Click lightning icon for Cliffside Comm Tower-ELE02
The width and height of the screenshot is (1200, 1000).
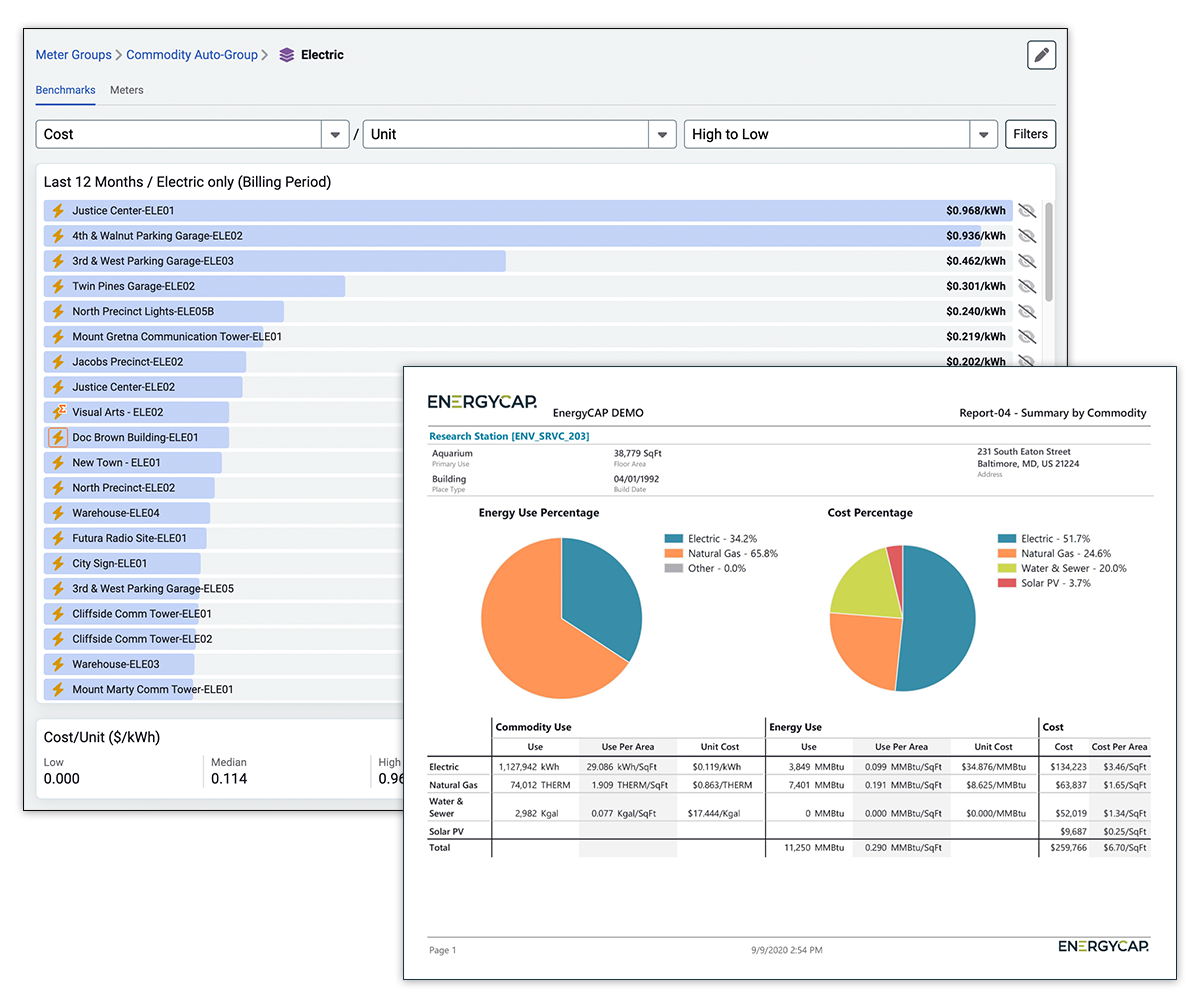click(x=58, y=639)
